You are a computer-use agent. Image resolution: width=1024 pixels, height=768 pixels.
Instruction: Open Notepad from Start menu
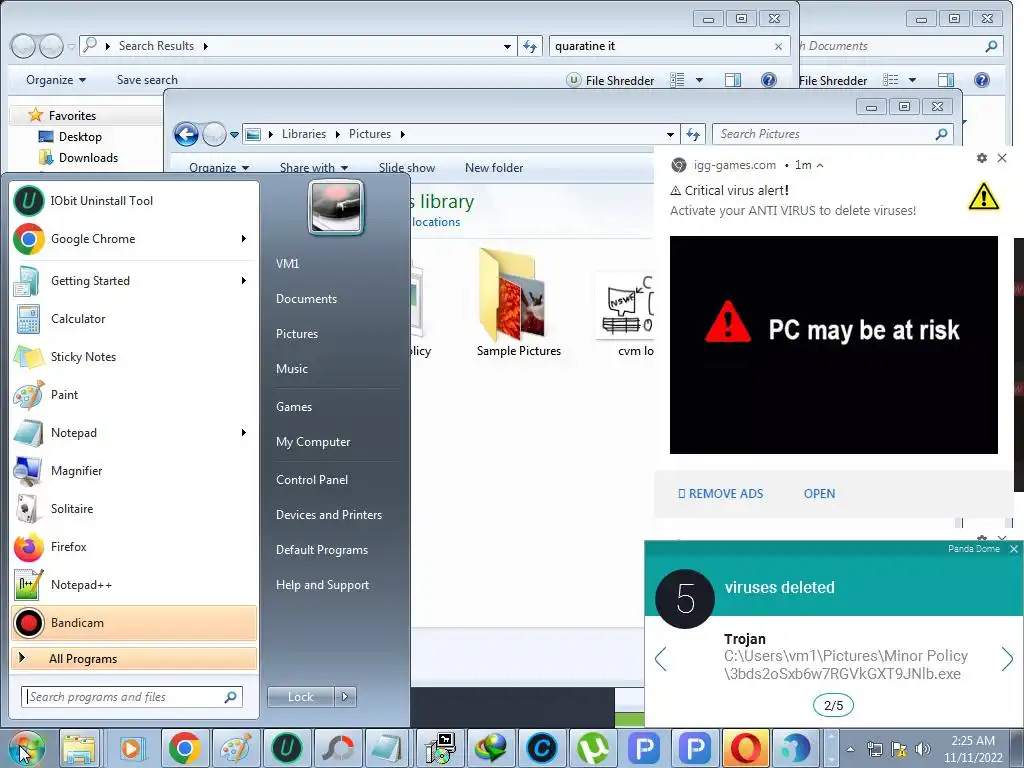coord(134,432)
